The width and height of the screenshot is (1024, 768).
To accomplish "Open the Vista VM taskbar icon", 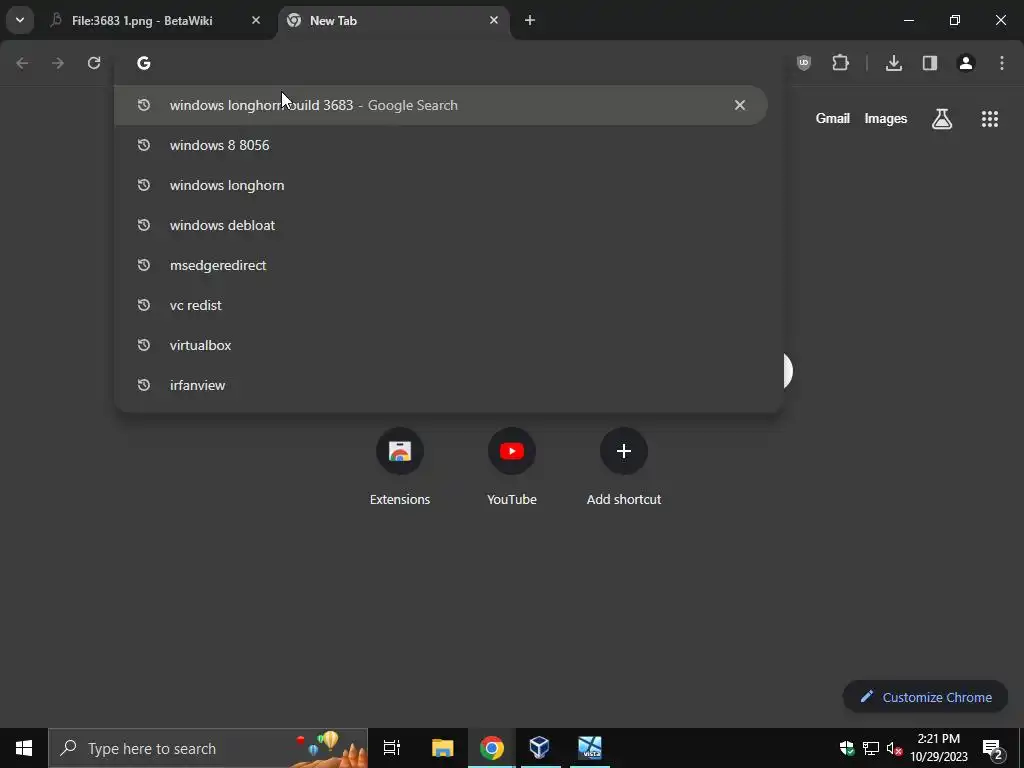I will 590,748.
